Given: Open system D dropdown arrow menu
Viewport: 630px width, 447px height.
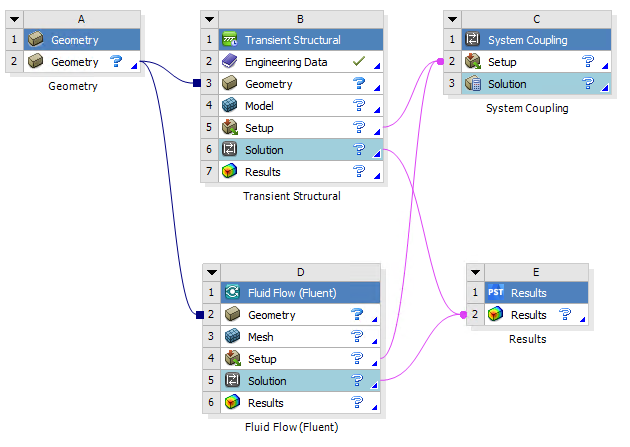Looking at the screenshot, I should [x=212, y=272].
